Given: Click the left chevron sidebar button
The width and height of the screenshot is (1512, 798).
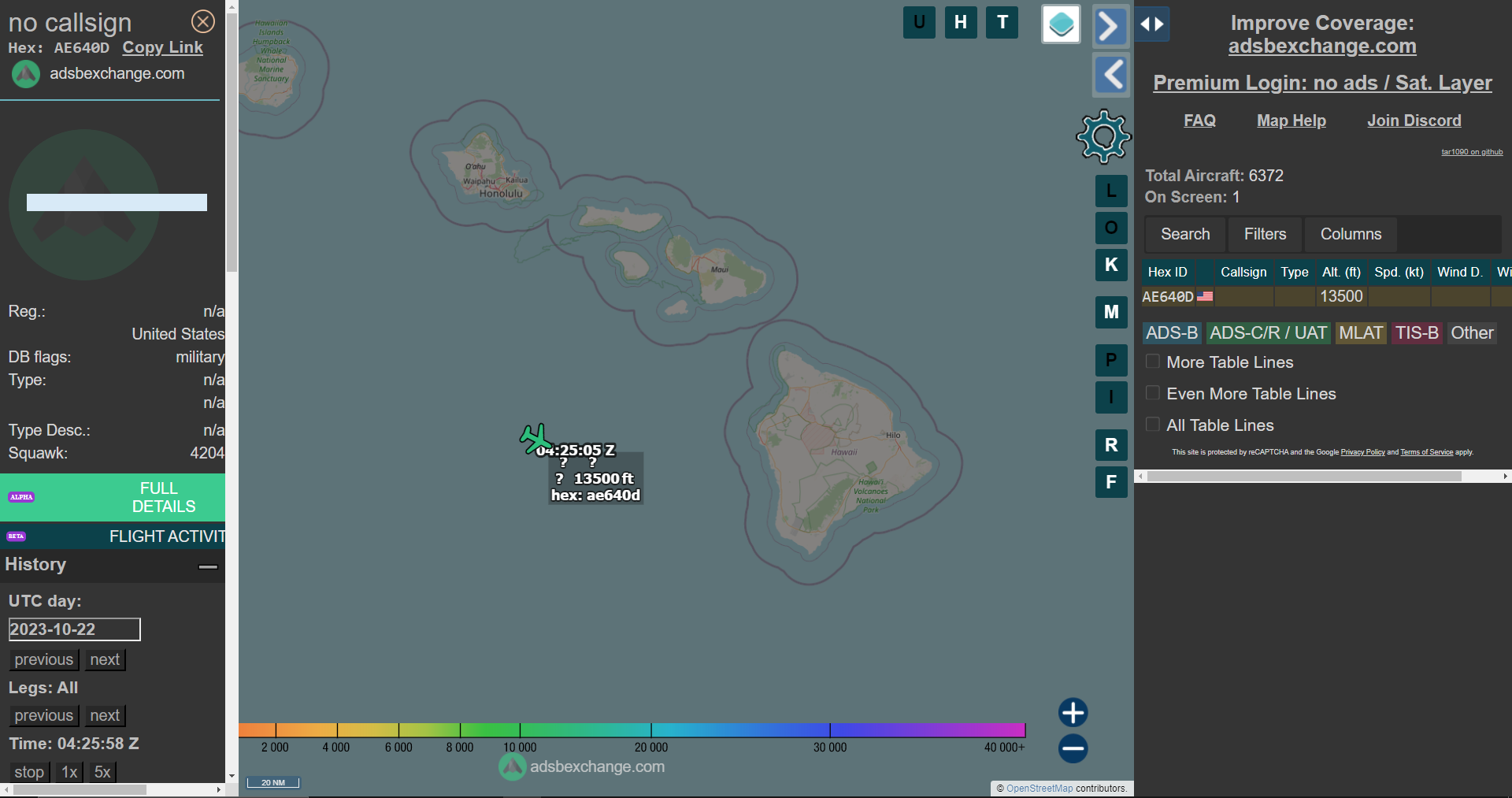Looking at the screenshot, I should click(x=1111, y=76).
